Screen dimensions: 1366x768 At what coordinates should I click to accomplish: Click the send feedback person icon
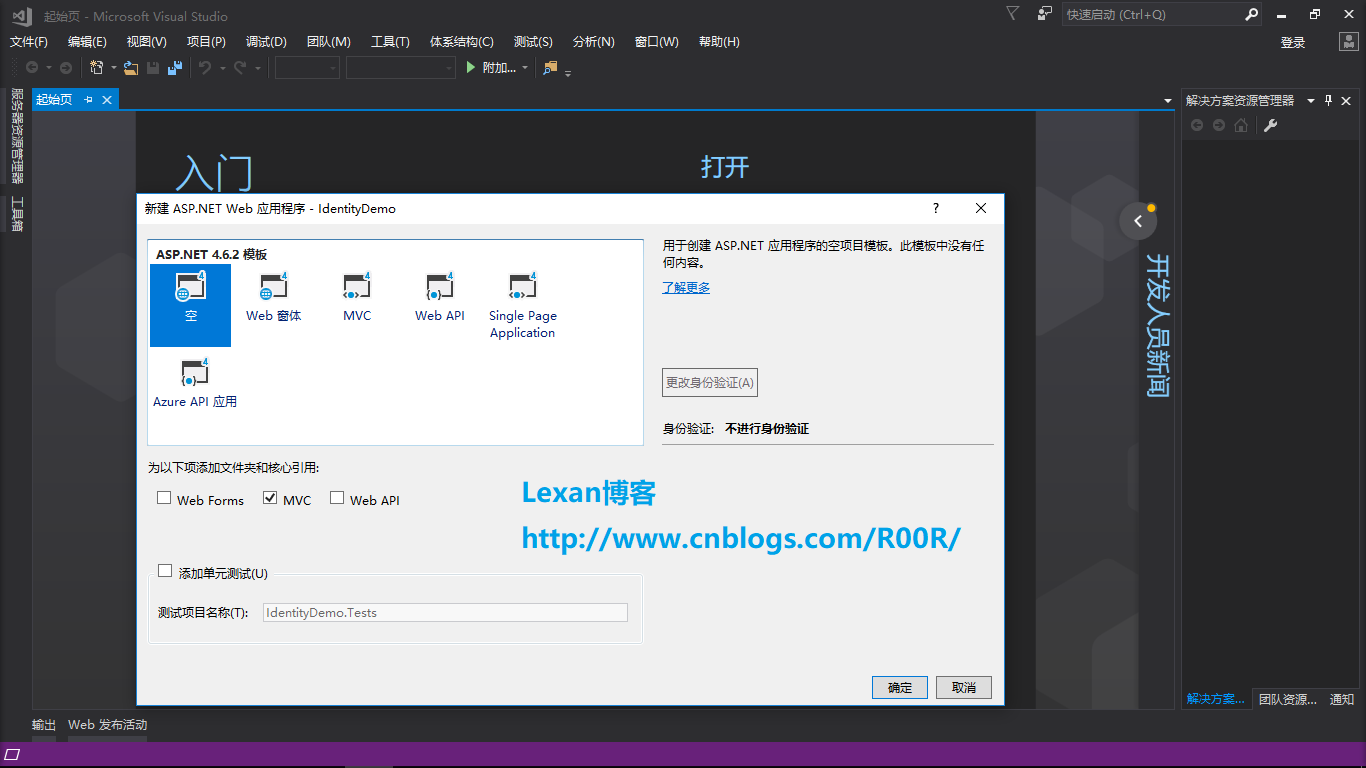1045,14
